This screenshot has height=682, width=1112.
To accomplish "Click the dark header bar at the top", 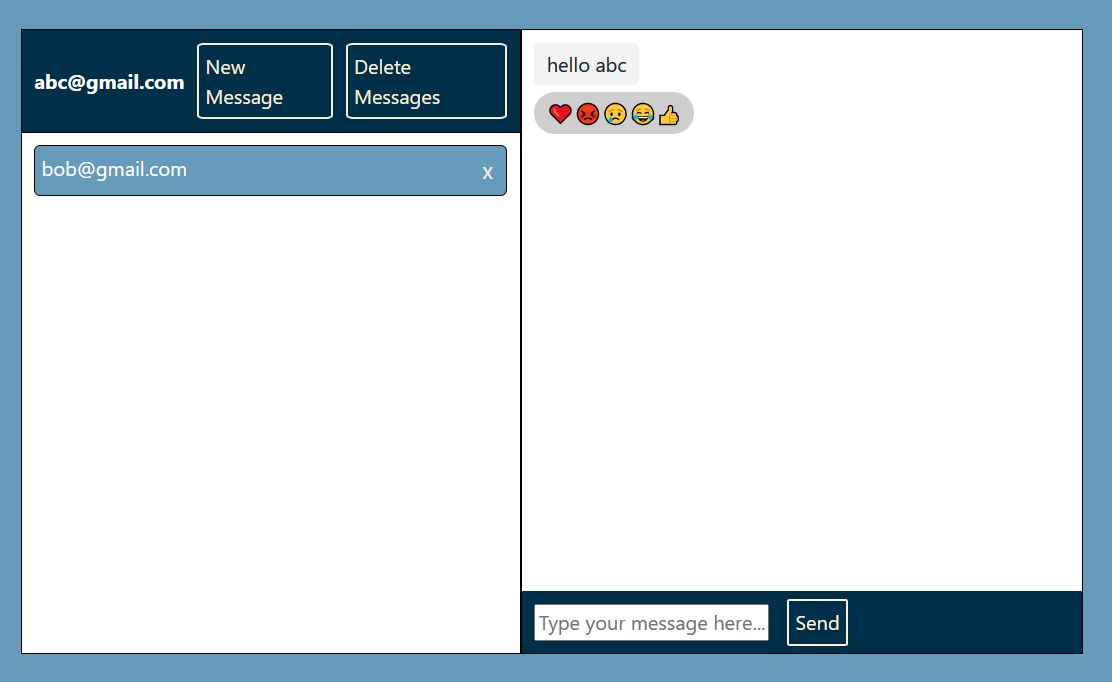I will click(270, 82).
